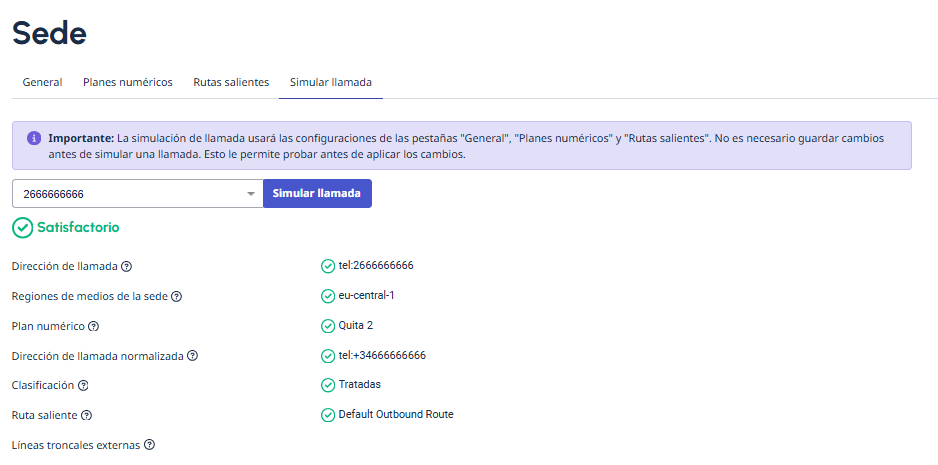Go to the Rutas salientes tab
Viewport: 938px width, 465px height.
231,82
